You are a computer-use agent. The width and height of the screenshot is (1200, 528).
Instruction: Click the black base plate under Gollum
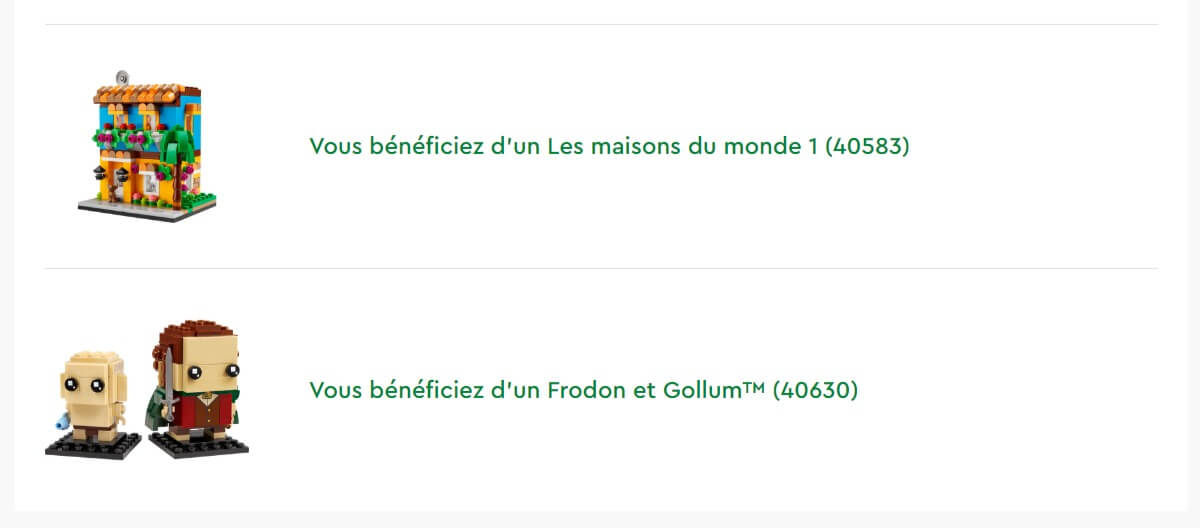point(92,446)
